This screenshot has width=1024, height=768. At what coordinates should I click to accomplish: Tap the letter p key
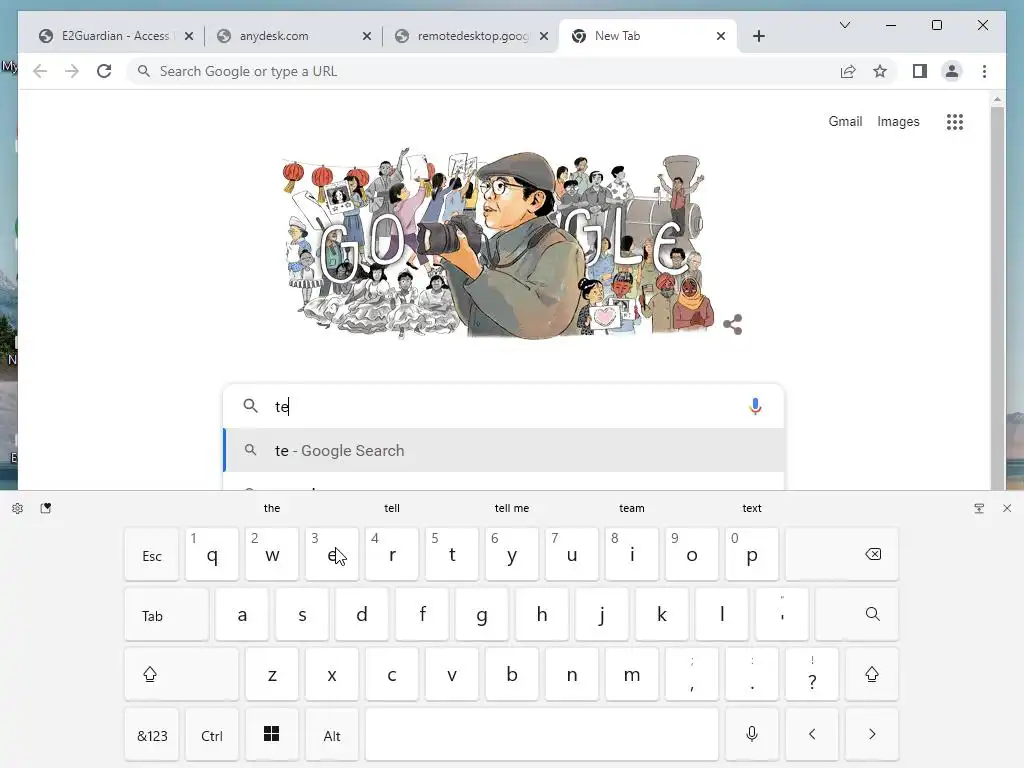(x=752, y=554)
